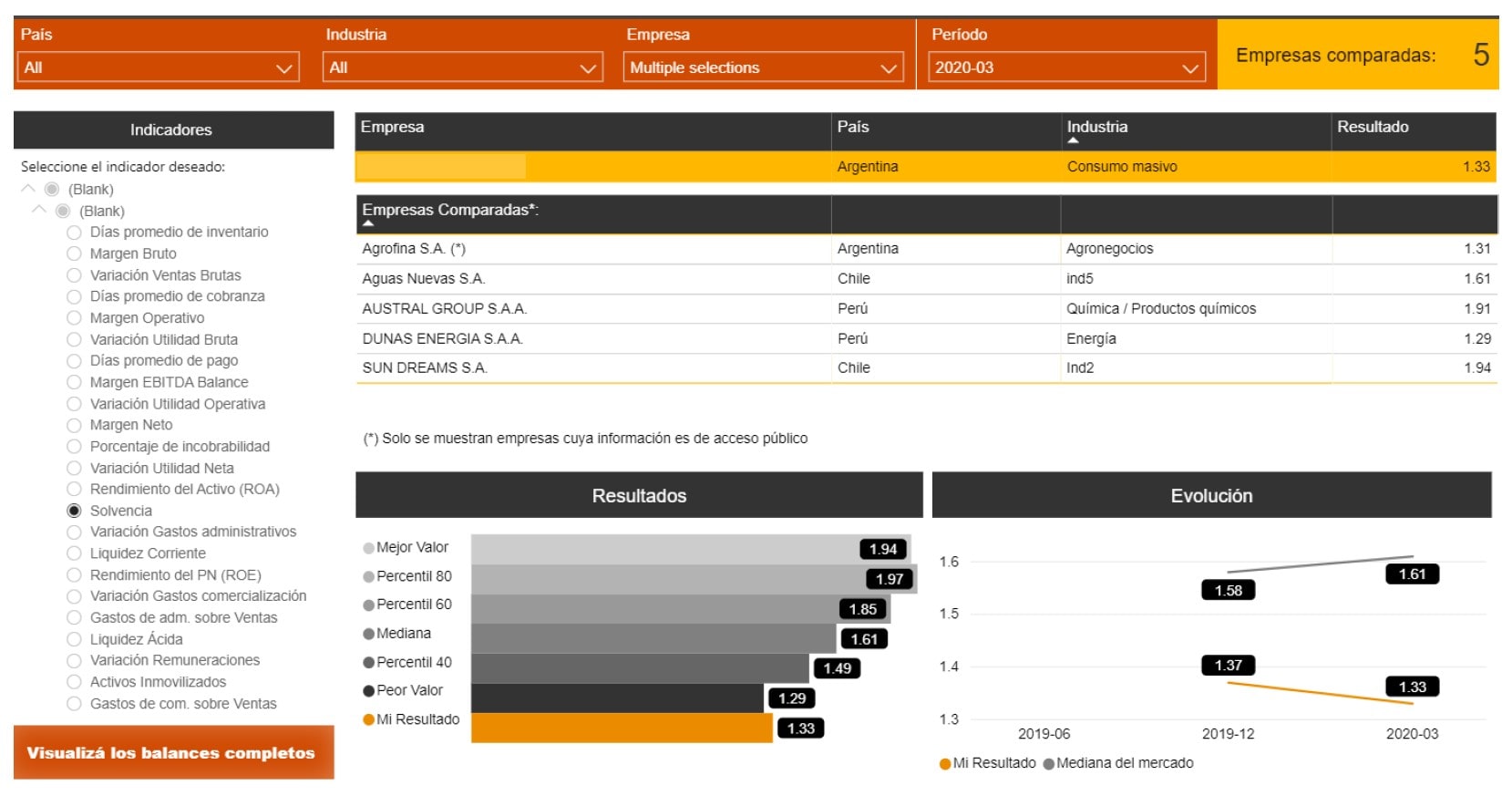Select the Rendimiento del Activo (ROA) indicator

click(75, 490)
